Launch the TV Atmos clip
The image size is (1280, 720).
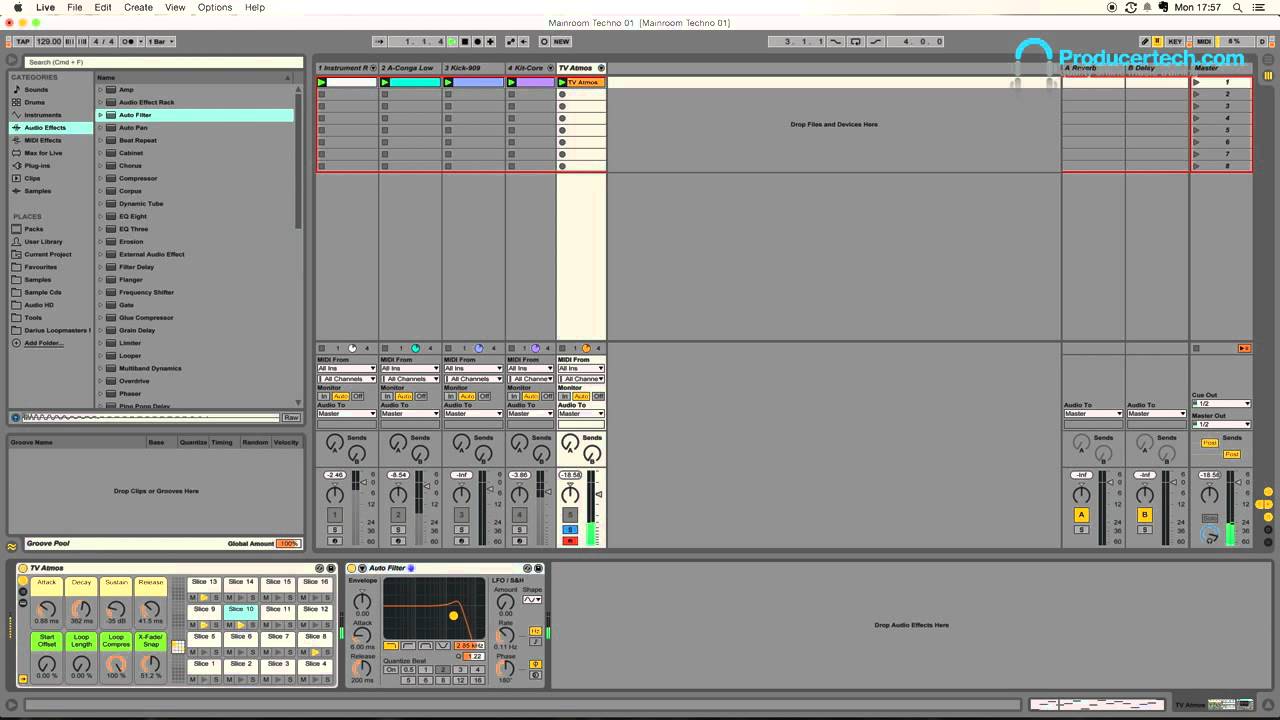562,82
